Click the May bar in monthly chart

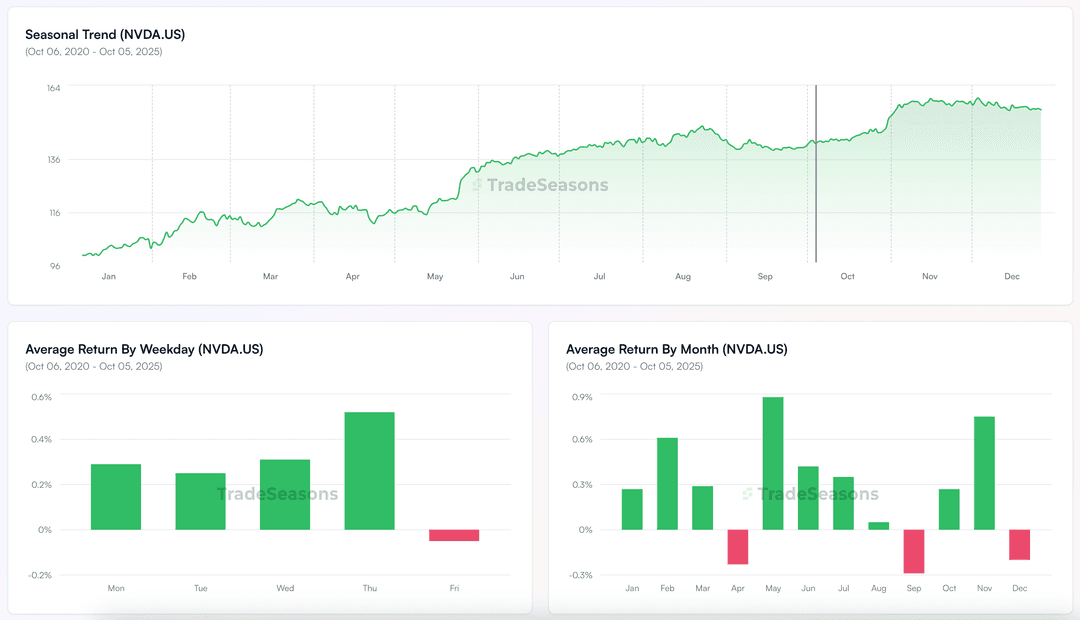[773, 463]
